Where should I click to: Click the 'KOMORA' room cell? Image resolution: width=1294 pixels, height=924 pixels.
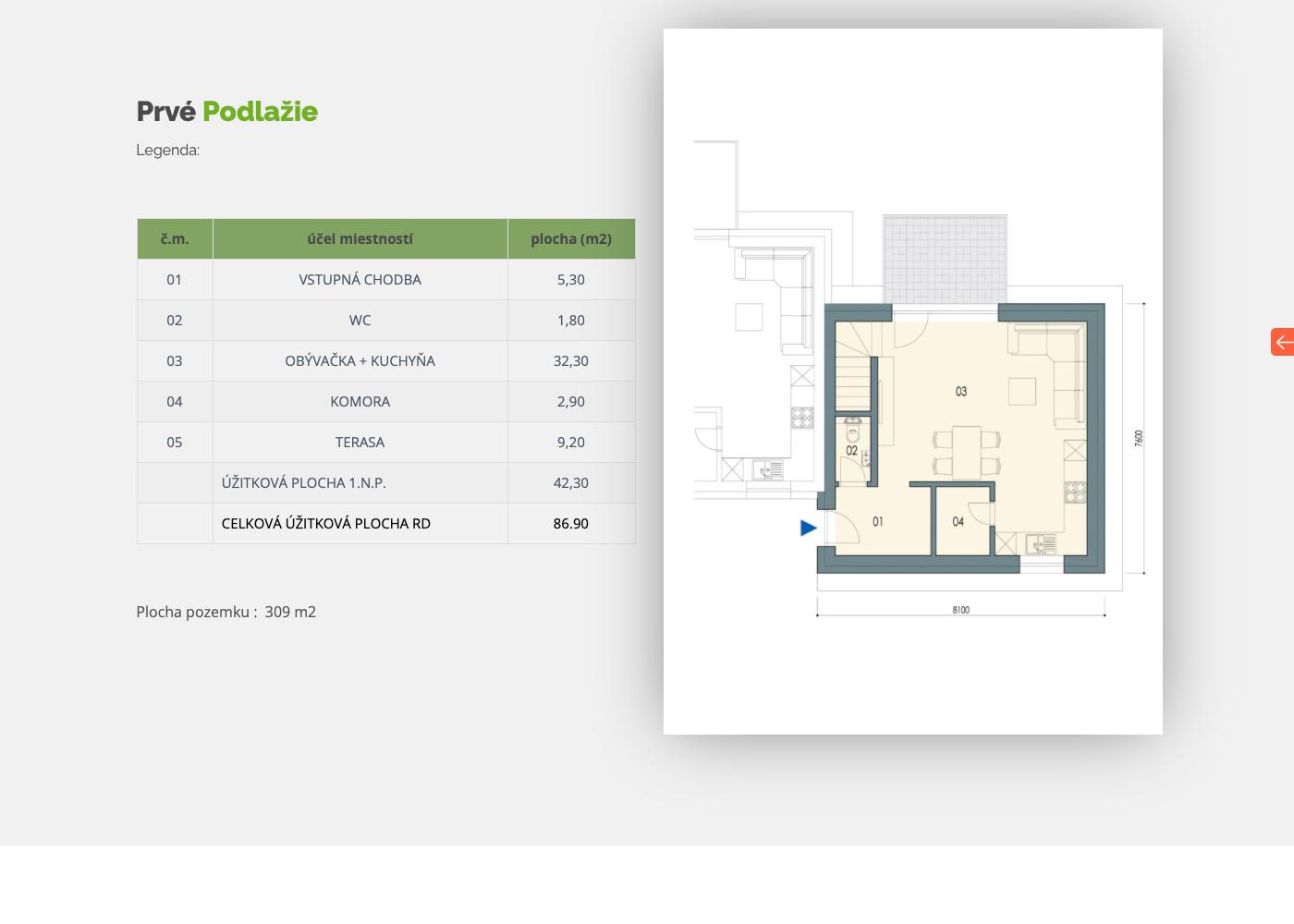pyautogui.click(x=360, y=401)
